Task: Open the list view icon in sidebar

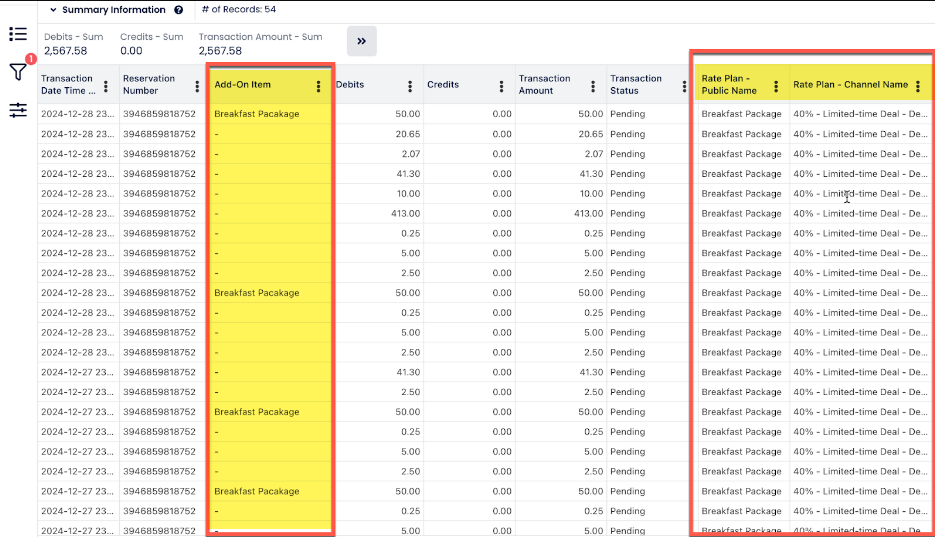Action: tap(18, 35)
